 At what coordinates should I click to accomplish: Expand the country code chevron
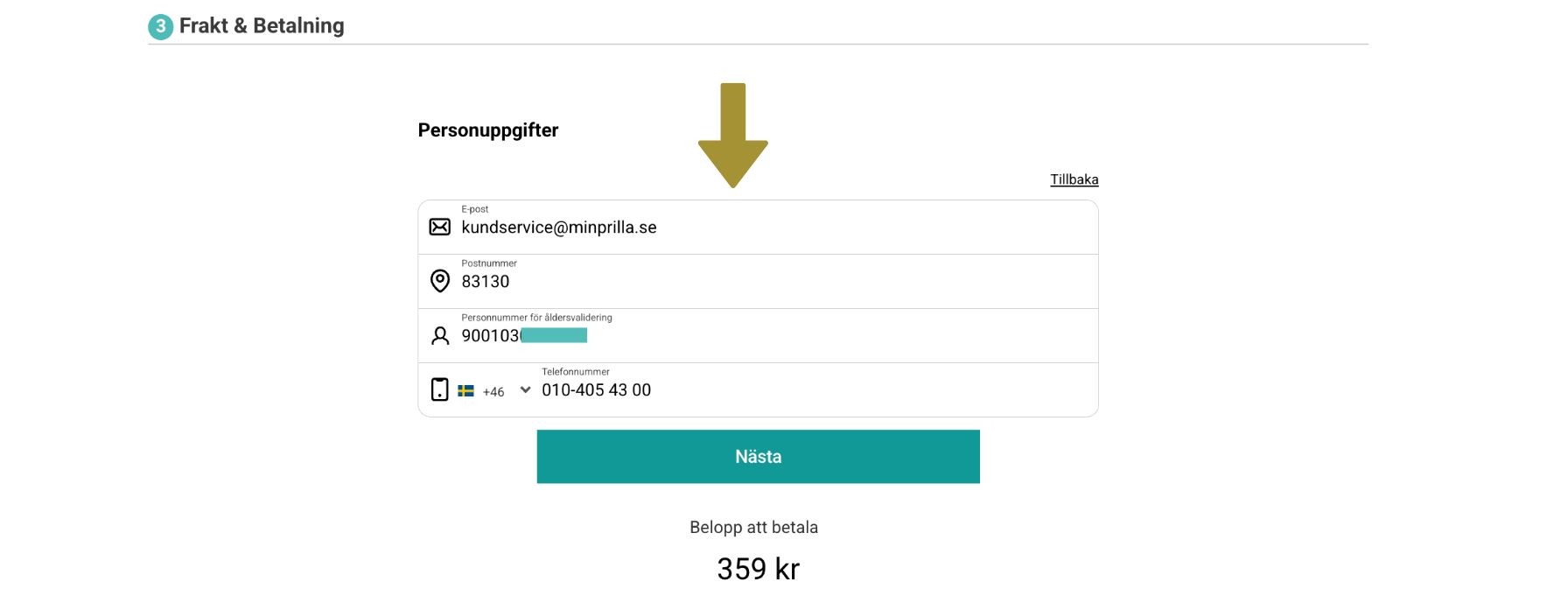[525, 390]
